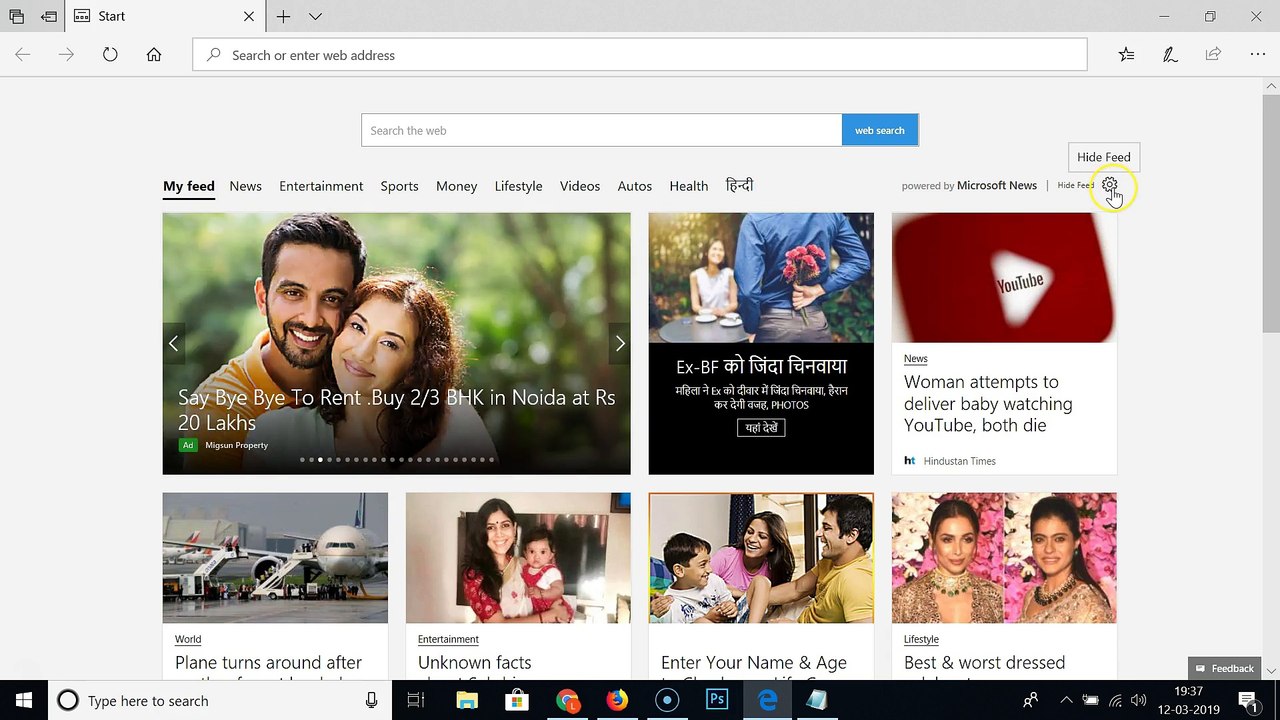Show previous carousel slide
1280x720 pixels.
tap(174, 344)
